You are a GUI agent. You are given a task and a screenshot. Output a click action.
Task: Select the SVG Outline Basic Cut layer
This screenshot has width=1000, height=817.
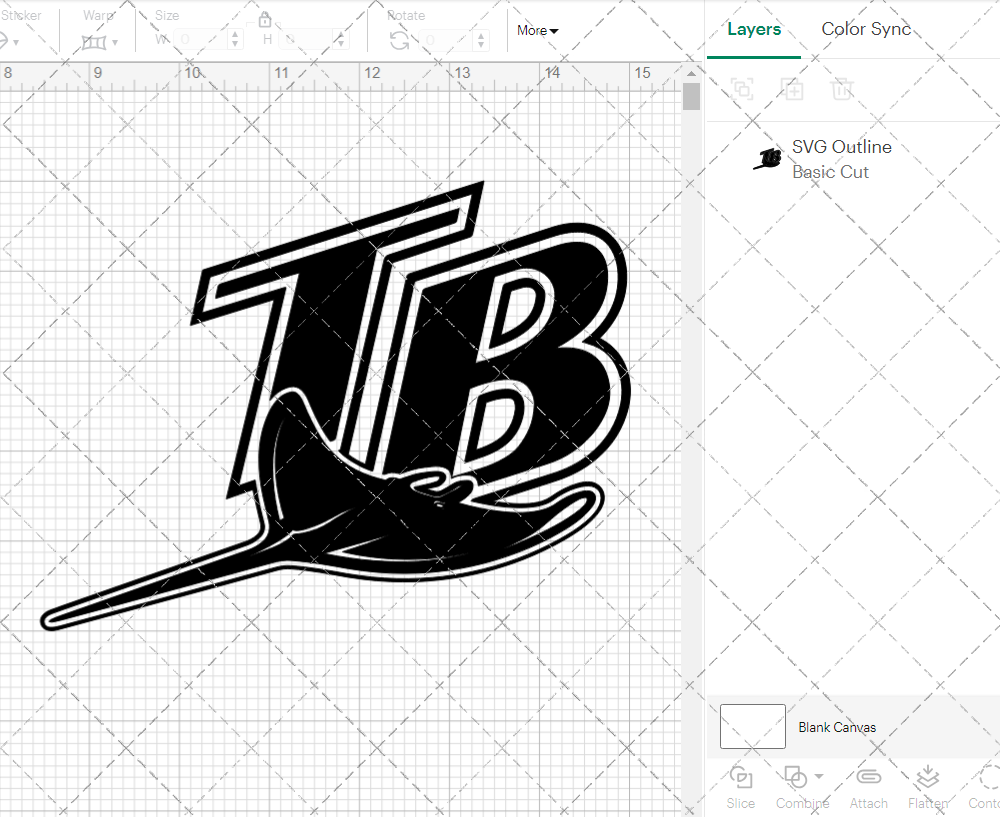click(841, 158)
